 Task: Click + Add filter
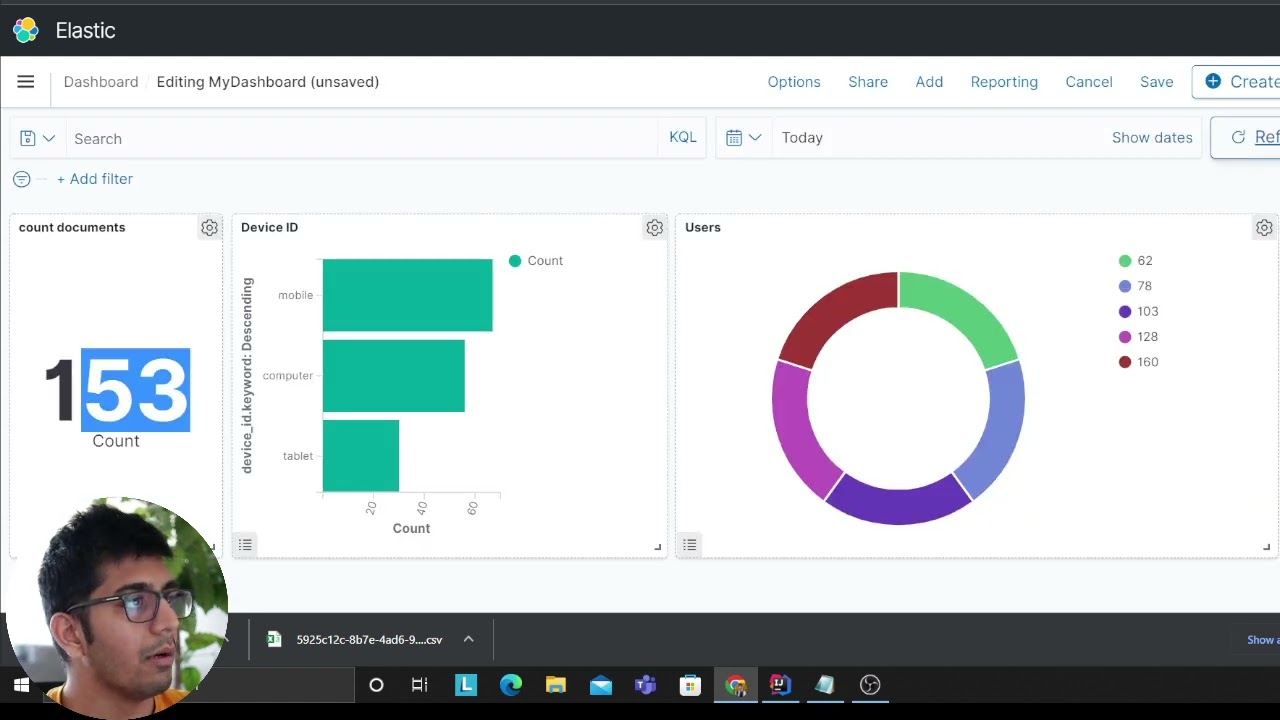click(95, 179)
